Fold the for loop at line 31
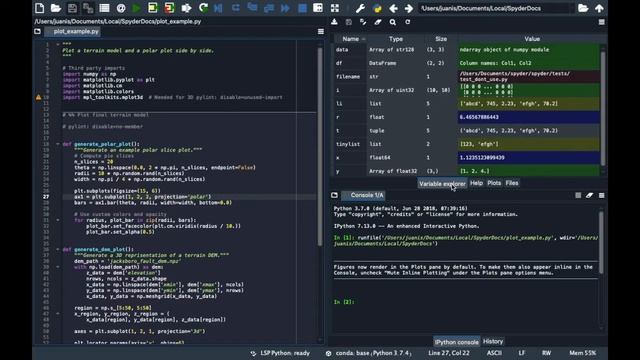This screenshot has width=640, height=360. click(x=58, y=220)
